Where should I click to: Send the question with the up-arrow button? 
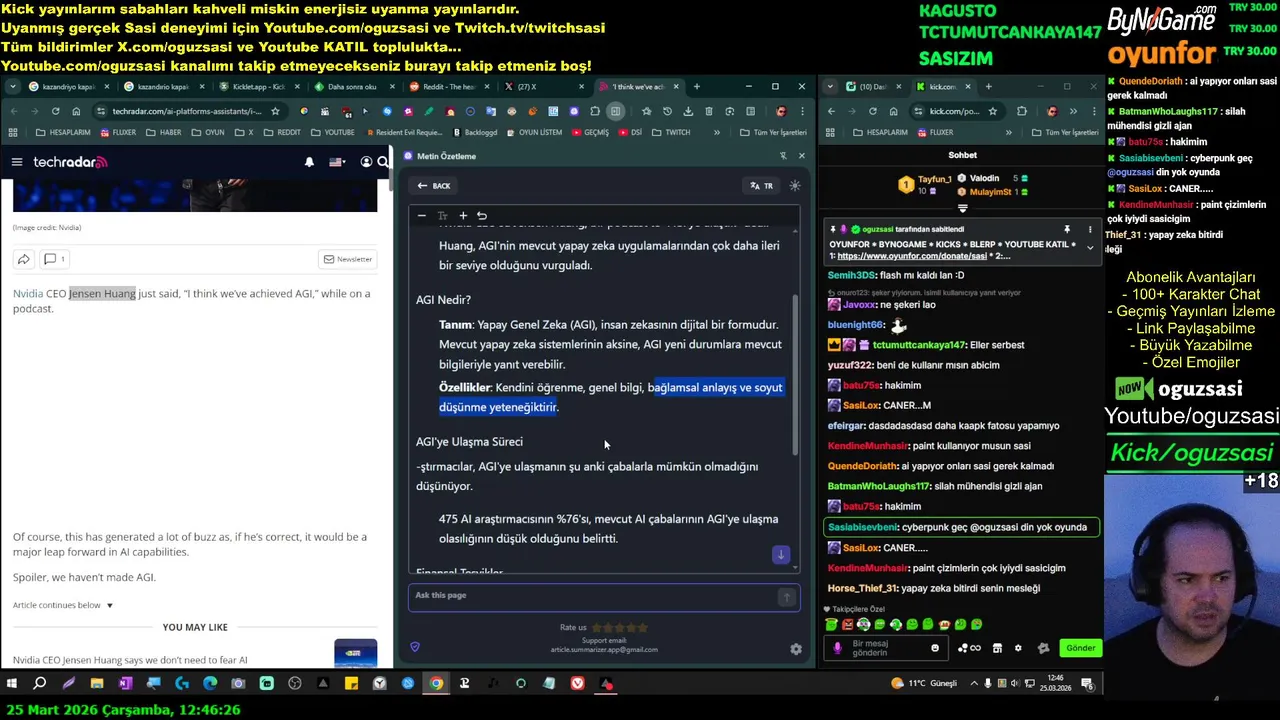(x=787, y=597)
